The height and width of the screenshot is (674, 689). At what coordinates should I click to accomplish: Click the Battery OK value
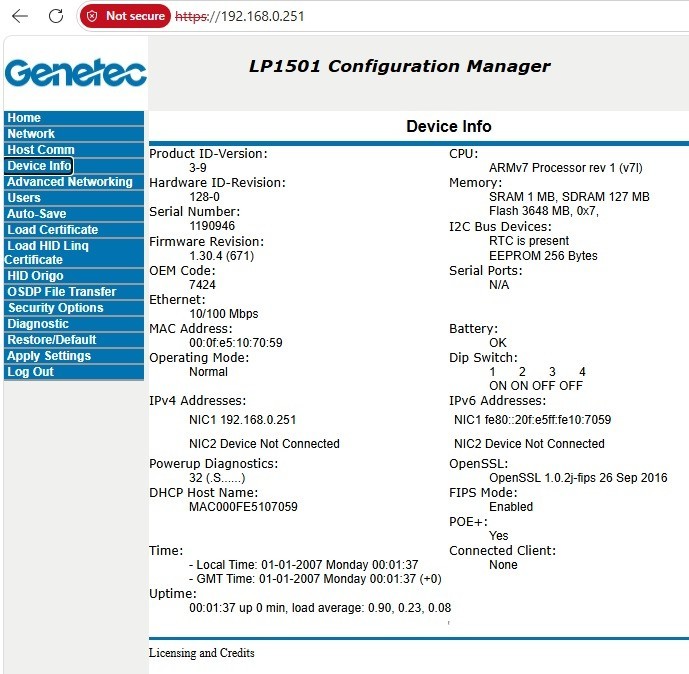[498, 343]
